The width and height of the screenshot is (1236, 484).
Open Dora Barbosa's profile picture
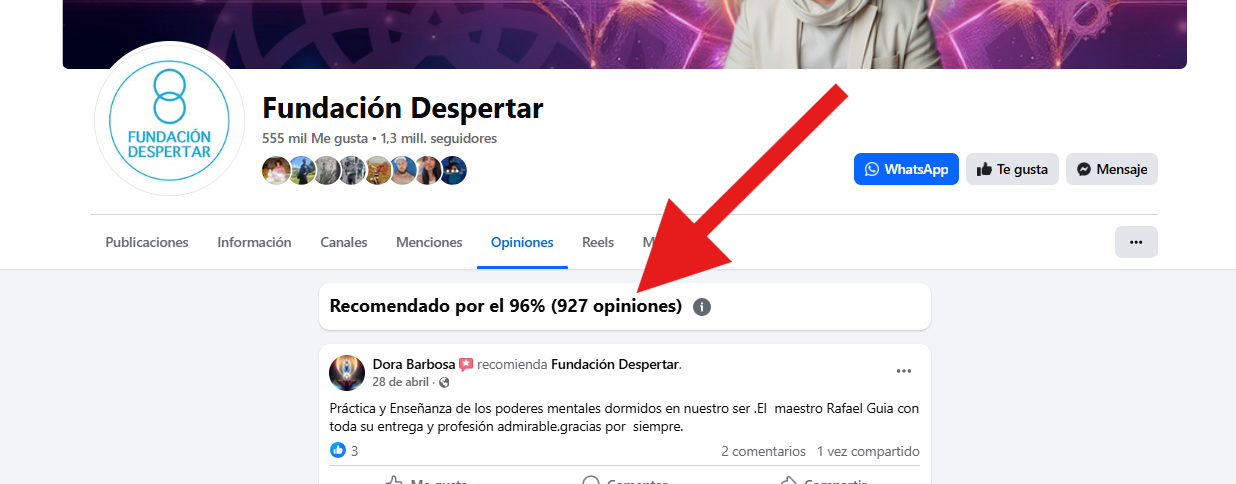(x=347, y=372)
